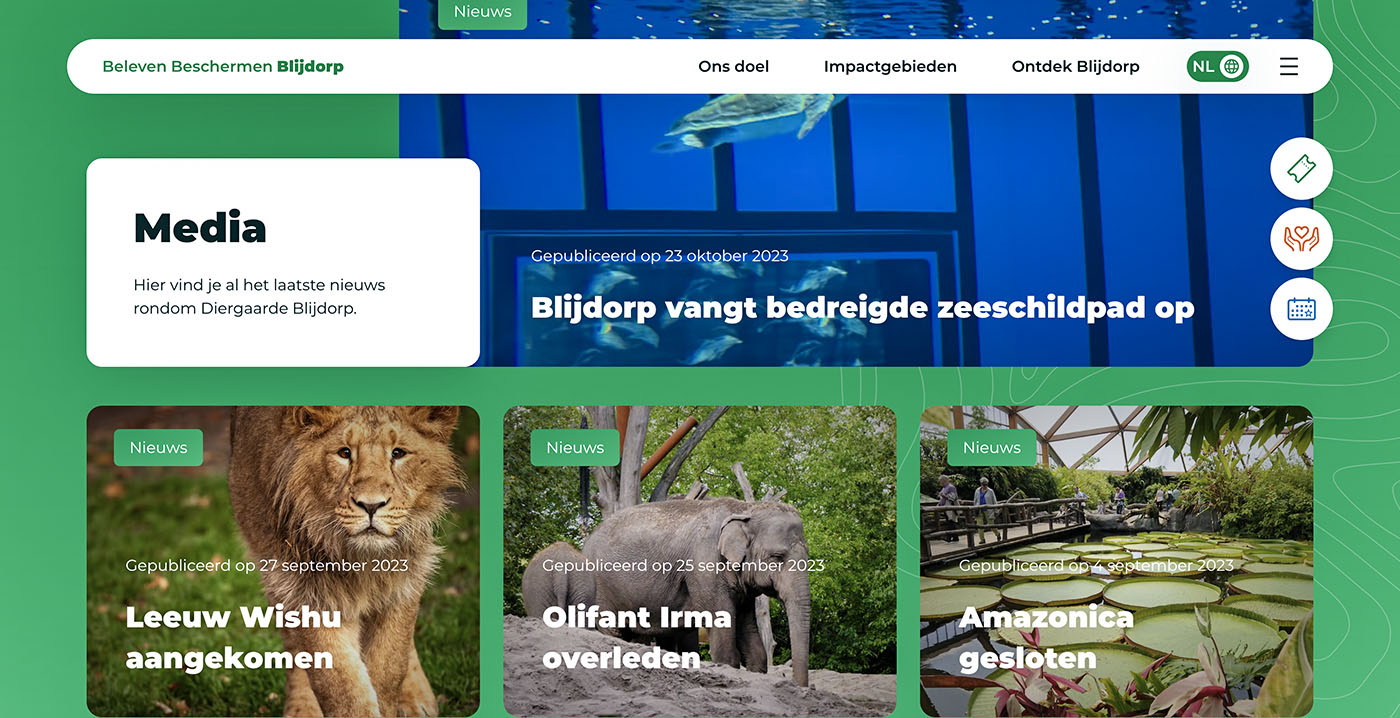This screenshot has height=718, width=1400.
Task: Open the zeeschildpad headline article
Action: 862,307
